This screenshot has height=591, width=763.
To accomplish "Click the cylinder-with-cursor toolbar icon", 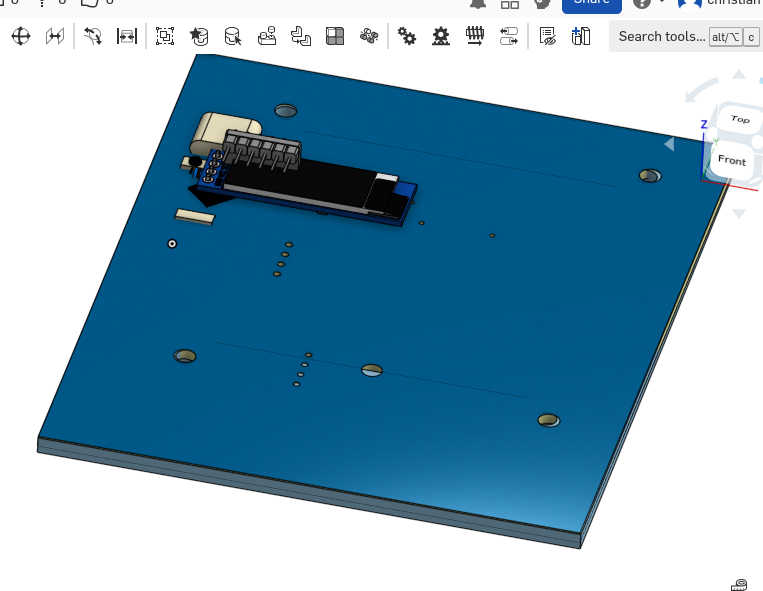I will coord(233,36).
